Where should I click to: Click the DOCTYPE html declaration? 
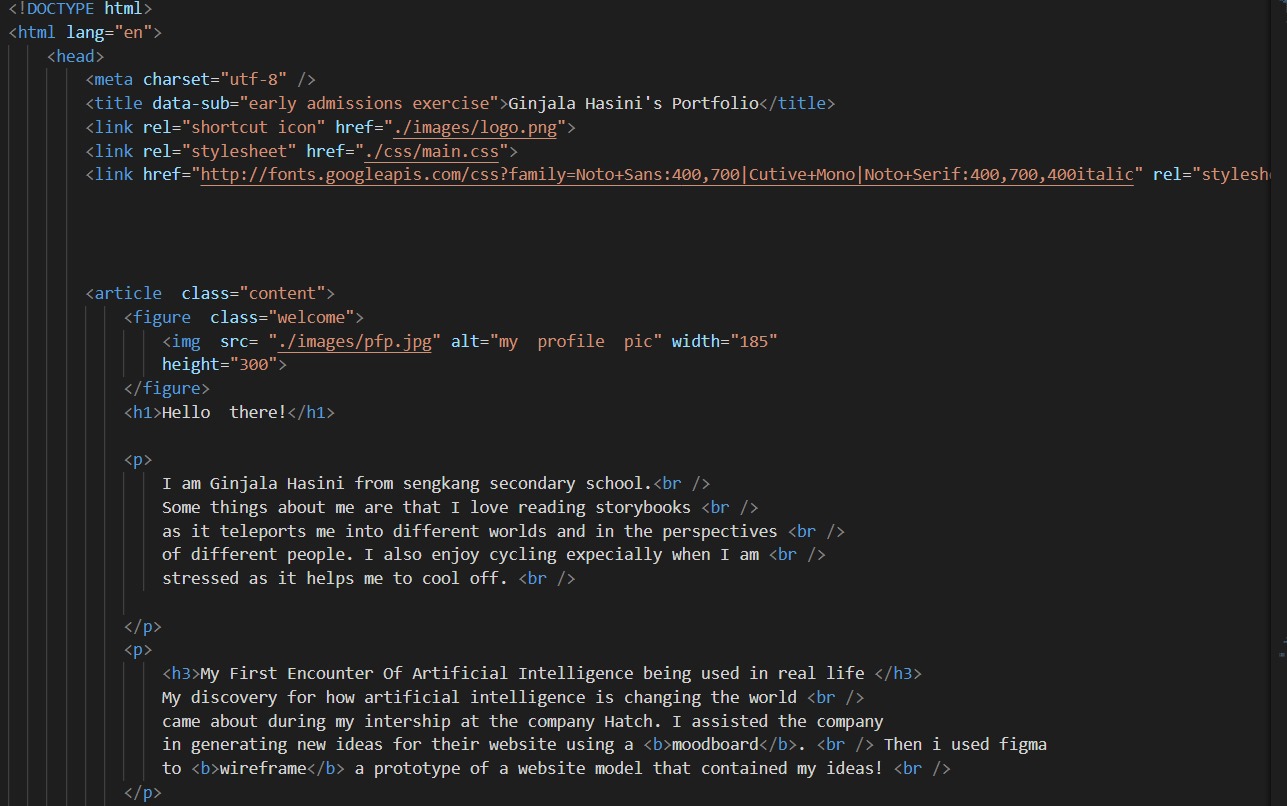click(x=80, y=9)
